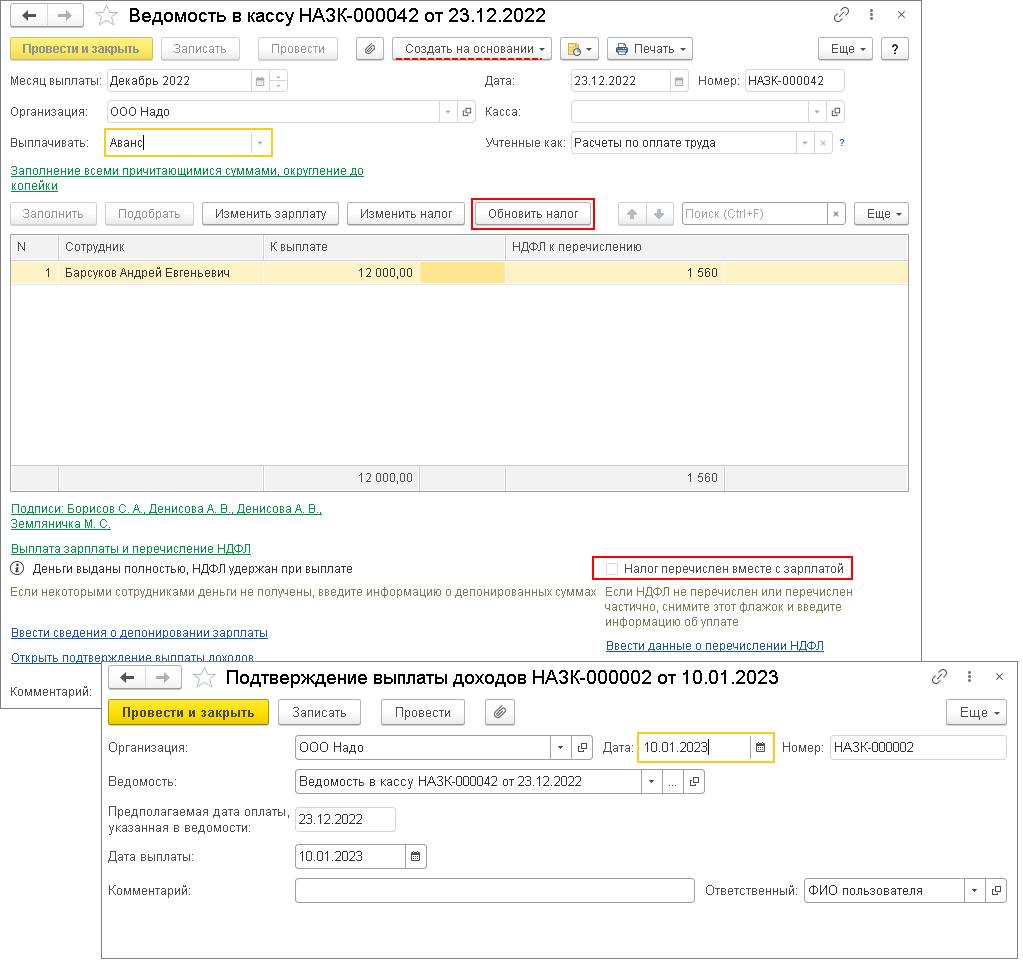The height and width of the screenshot is (960, 1023).
Task: Open Касса record button
Action: [x=836, y=112]
